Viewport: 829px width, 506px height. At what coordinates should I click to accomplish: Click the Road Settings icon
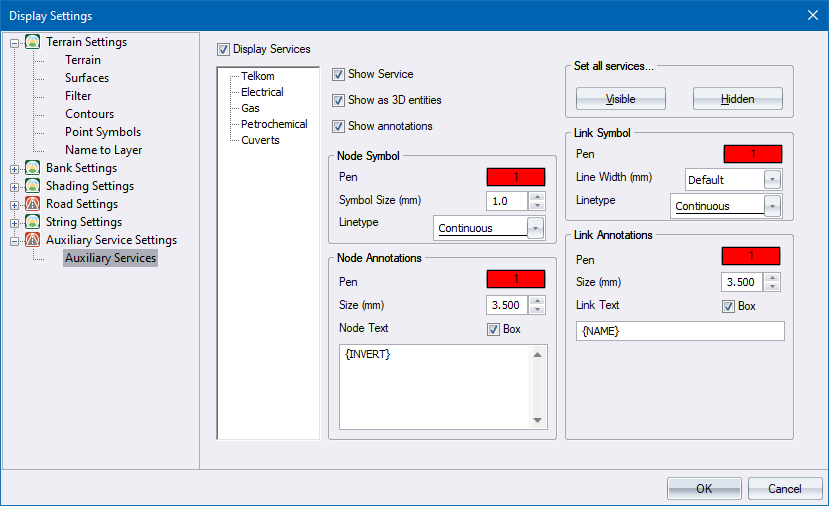[x=33, y=204]
